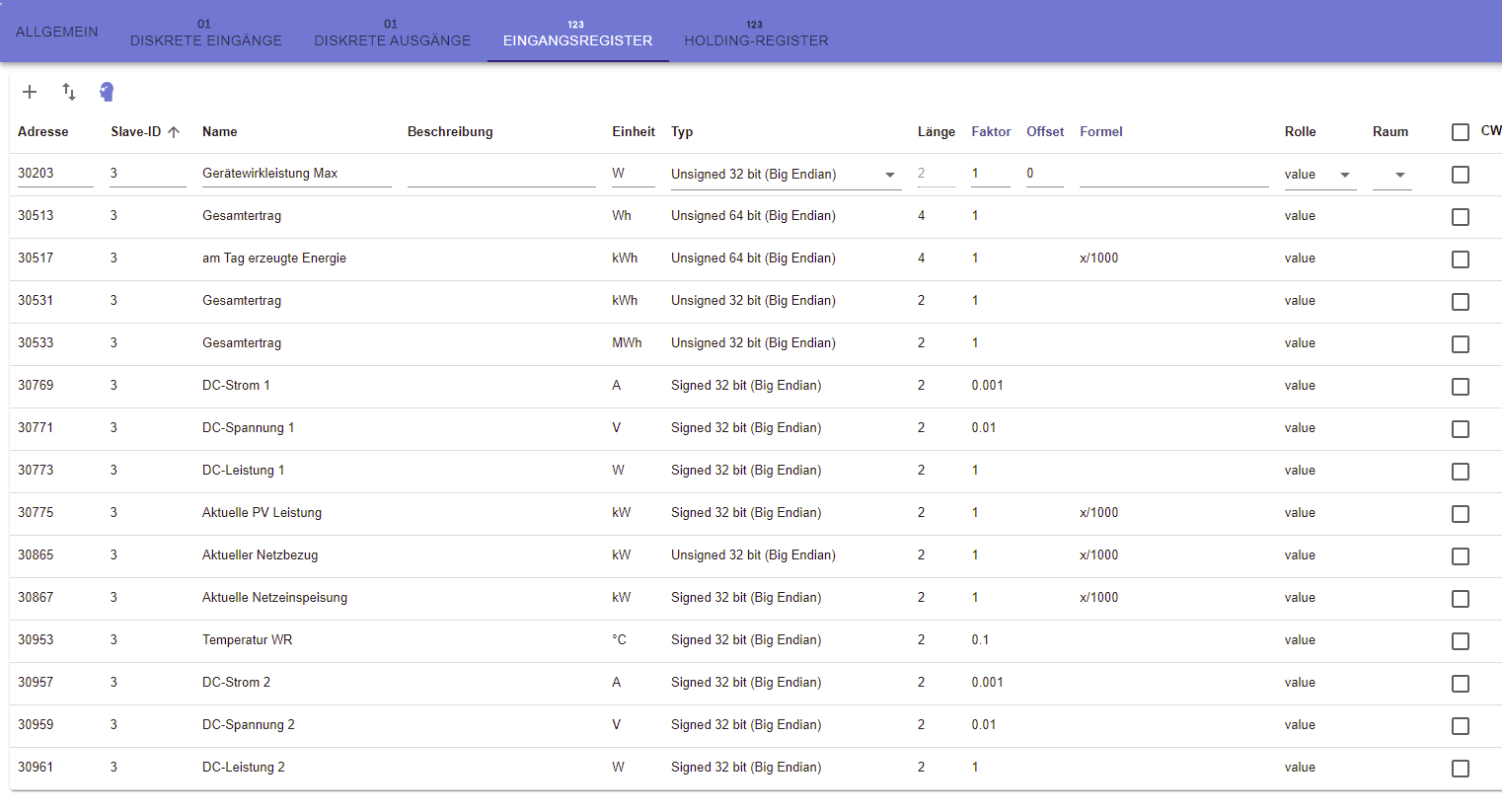
Task: Select the DC-Spannung 1 checkbox
Action: [x=1461, y=429]
